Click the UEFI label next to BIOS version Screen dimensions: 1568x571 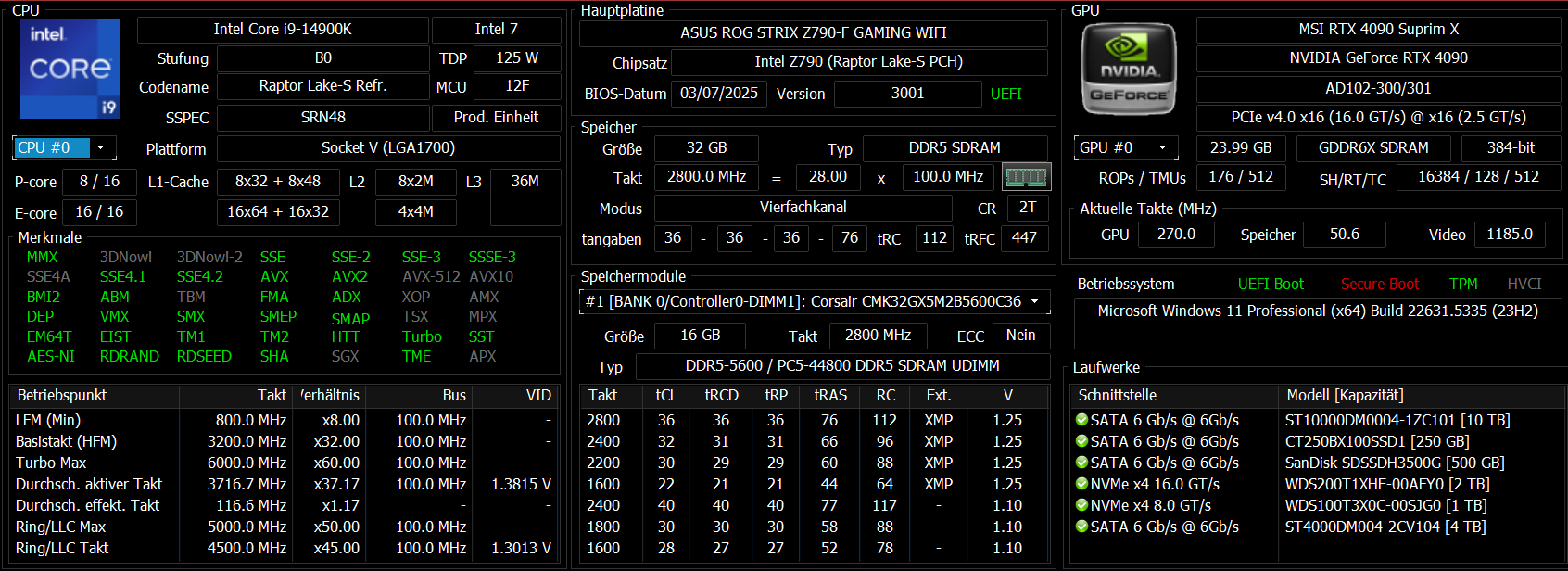point(1006,95)
